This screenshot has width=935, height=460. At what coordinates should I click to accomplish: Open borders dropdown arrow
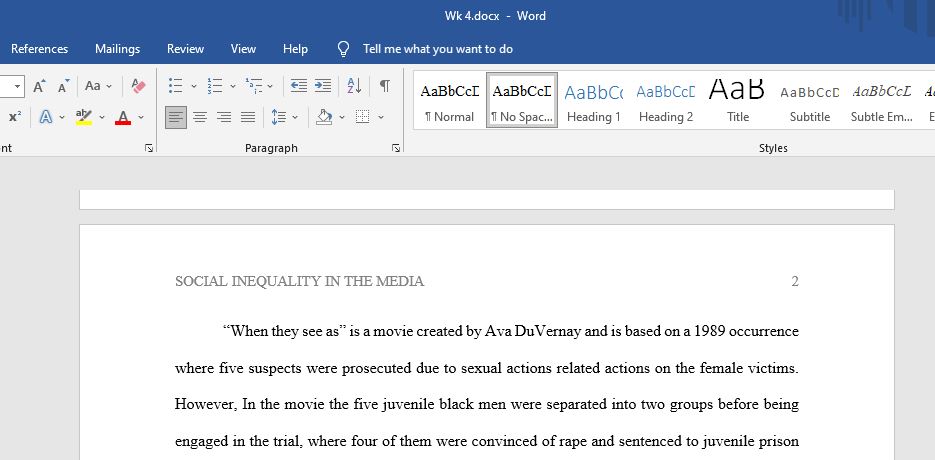380,118
